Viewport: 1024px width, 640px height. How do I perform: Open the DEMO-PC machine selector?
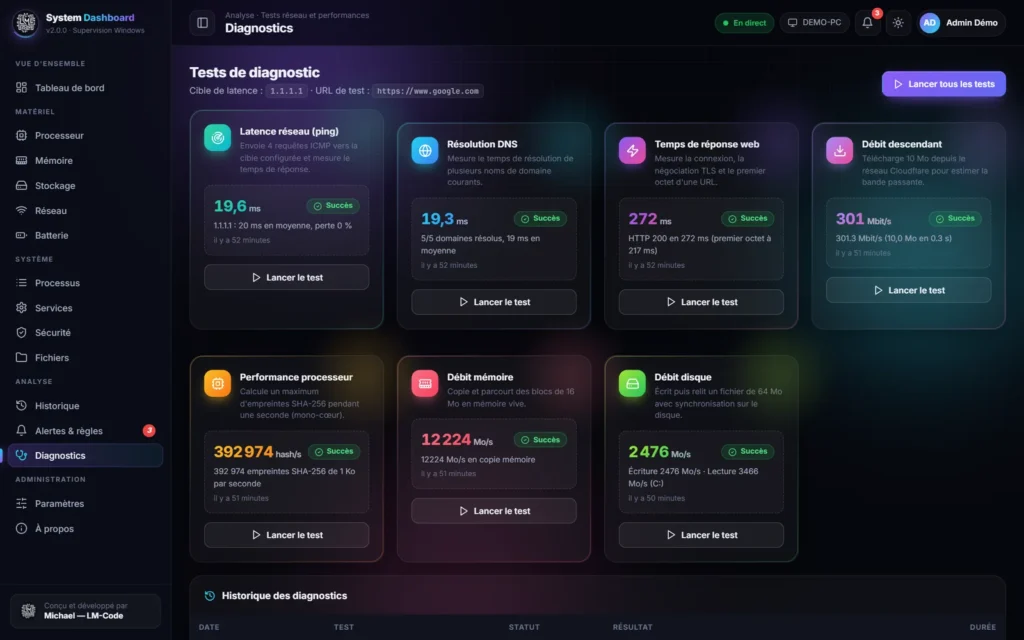[814, 23]
